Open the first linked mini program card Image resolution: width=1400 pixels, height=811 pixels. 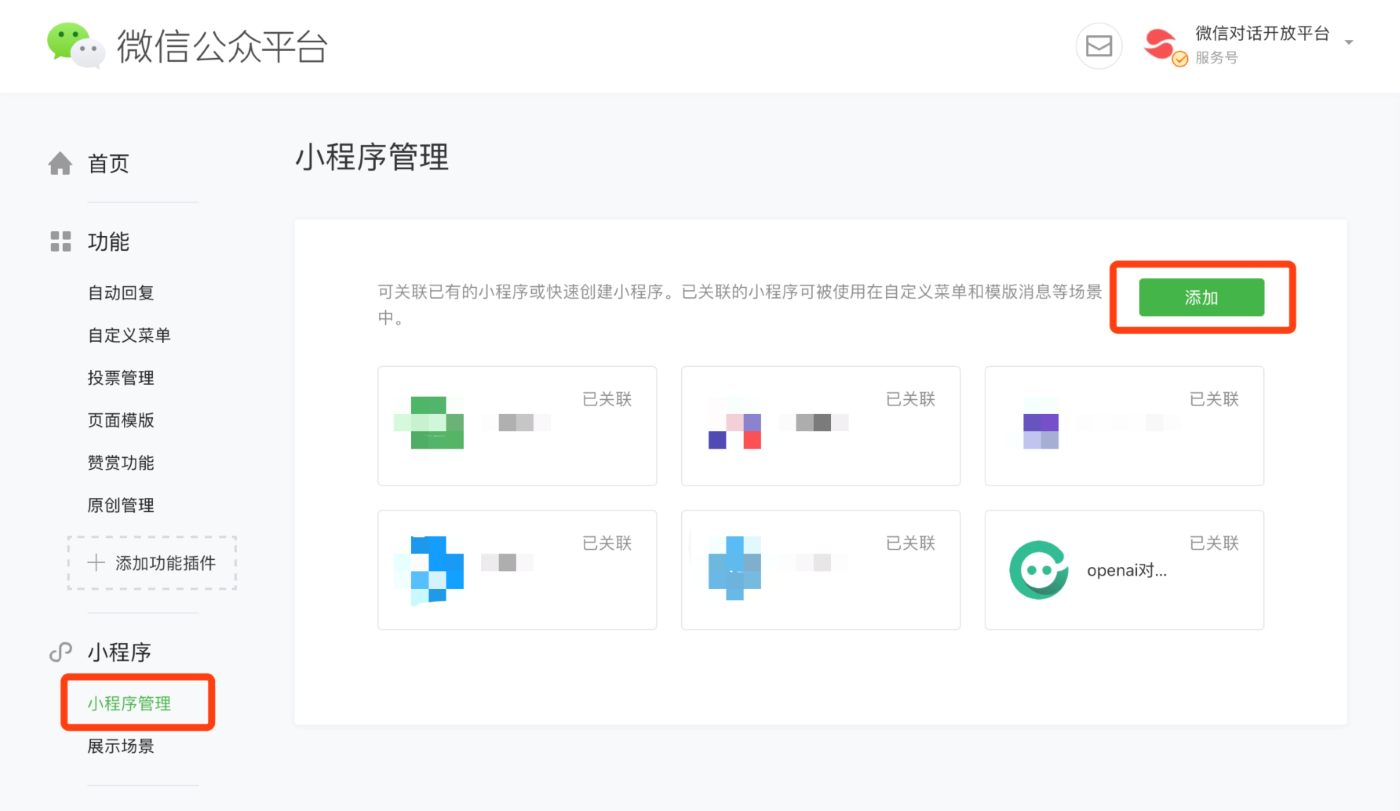click(517, 426)
